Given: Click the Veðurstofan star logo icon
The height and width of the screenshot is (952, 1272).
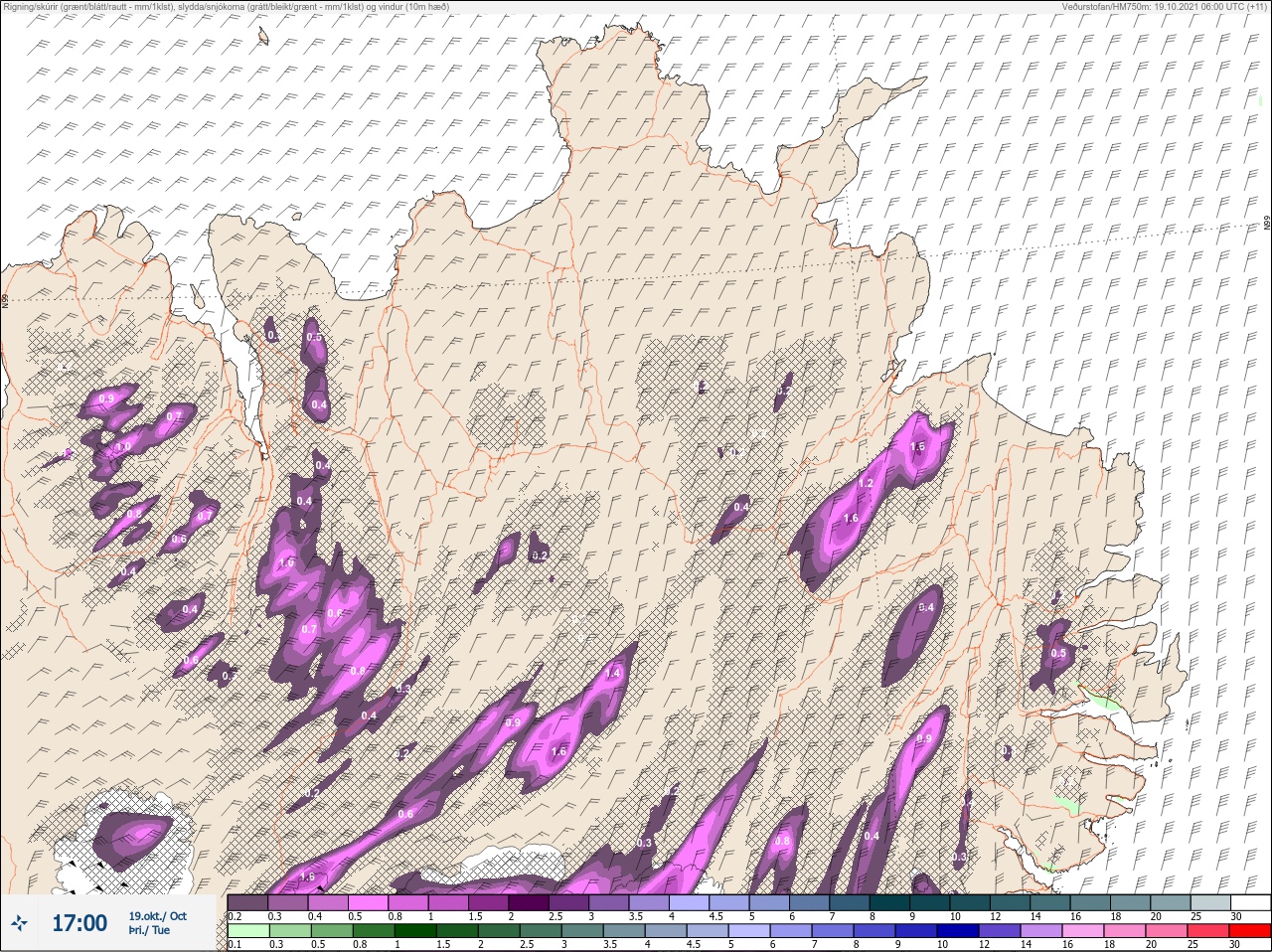Looking at the screenshot, I should pos(19,923).
